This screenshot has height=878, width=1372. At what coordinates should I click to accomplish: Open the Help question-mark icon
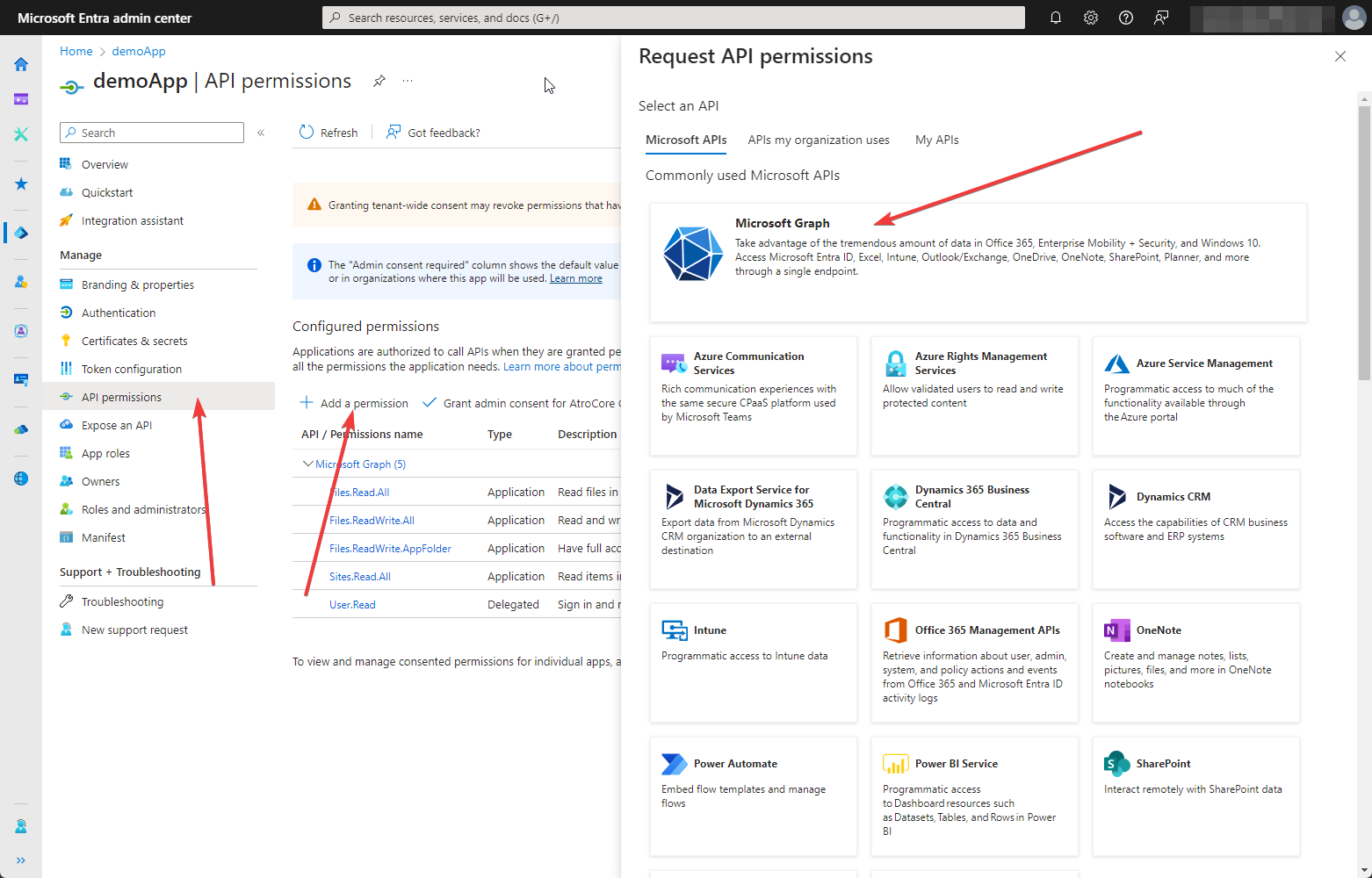coord(1125,17)
